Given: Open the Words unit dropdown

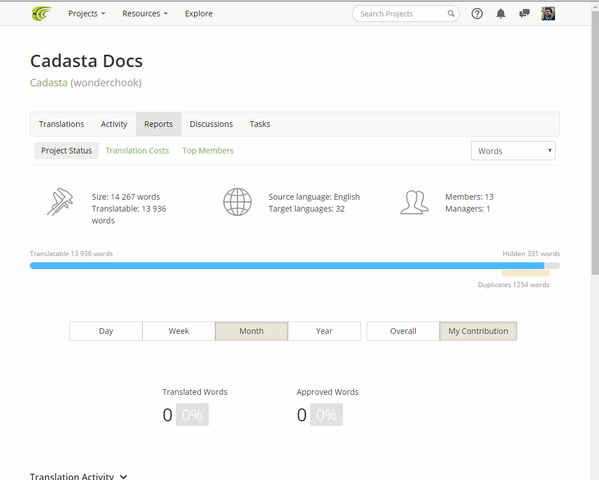Looking at the screenshot, I should (x=513, y=151).
